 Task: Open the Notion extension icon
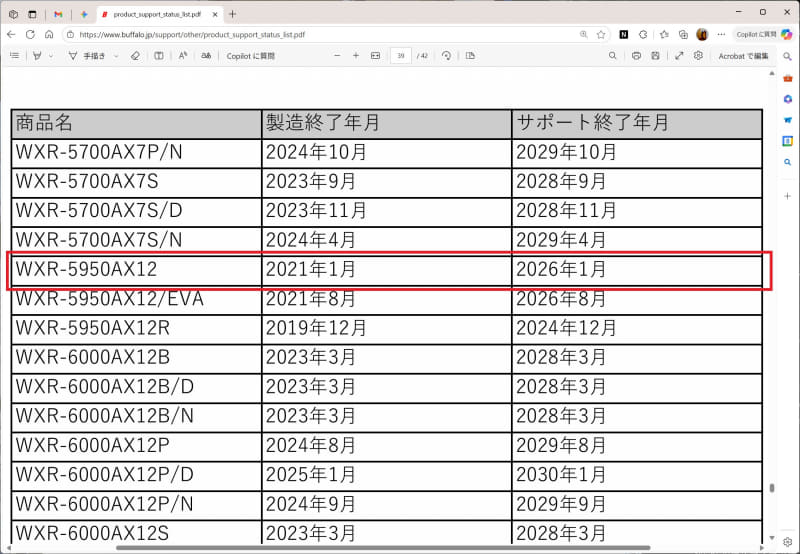coord(623,34)
